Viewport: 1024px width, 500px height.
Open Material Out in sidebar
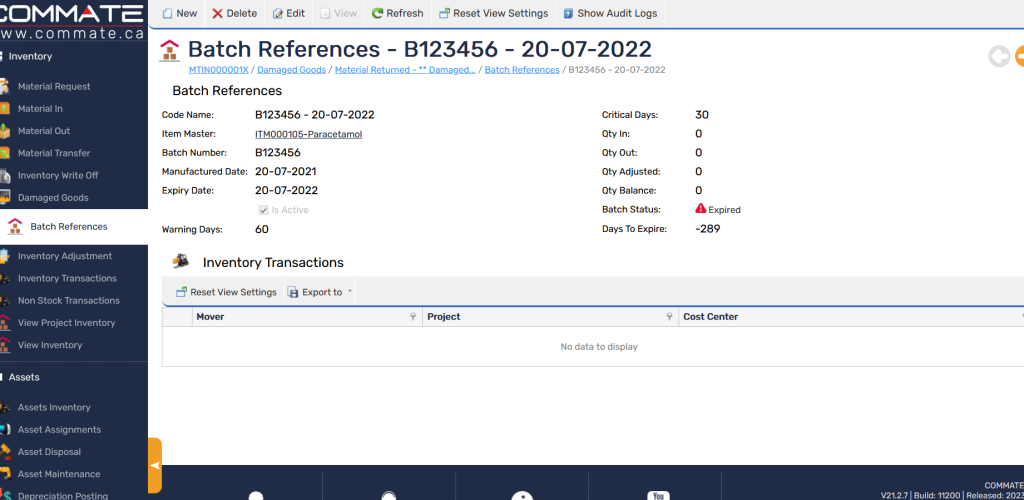pyautogui.click(x=44, y=131)
